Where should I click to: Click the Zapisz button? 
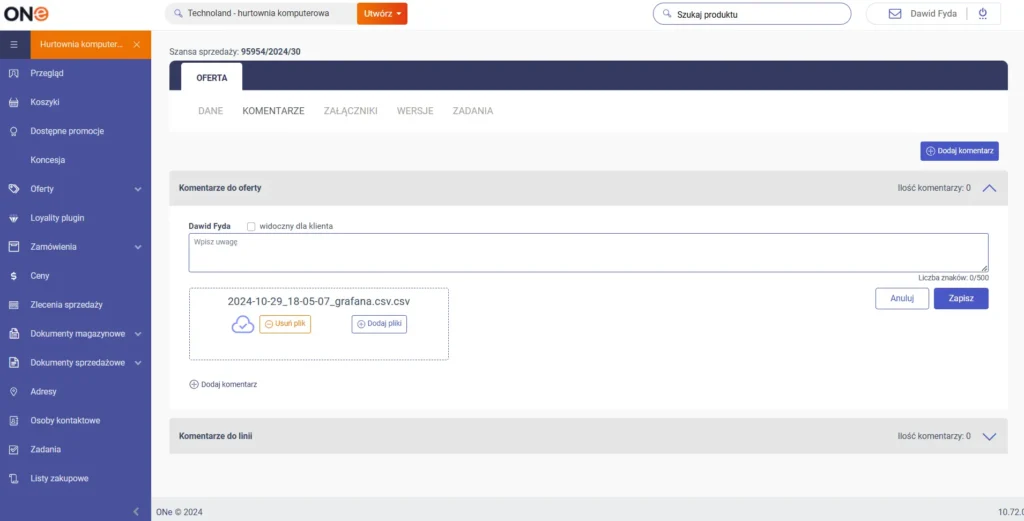(961, 298)
